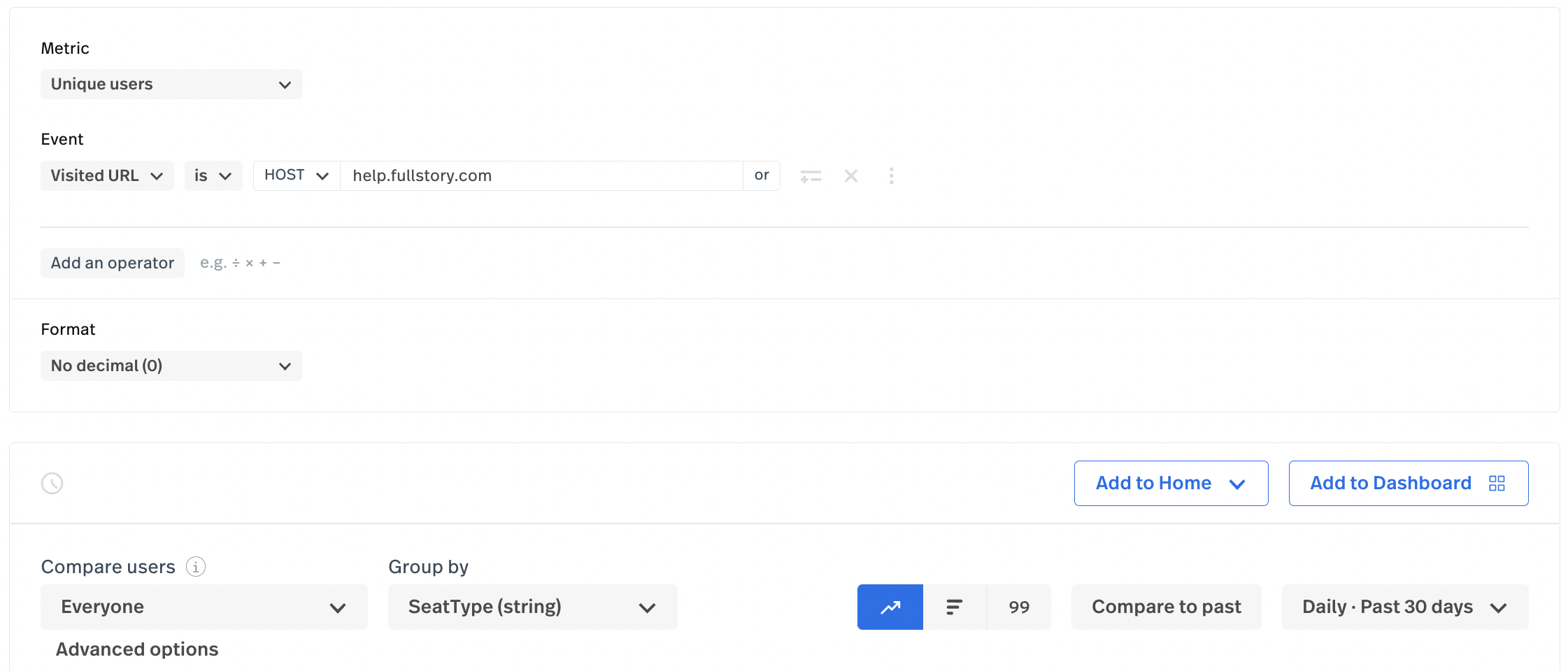Open the Everyone compare users dropdown

(x=204, y=607)
